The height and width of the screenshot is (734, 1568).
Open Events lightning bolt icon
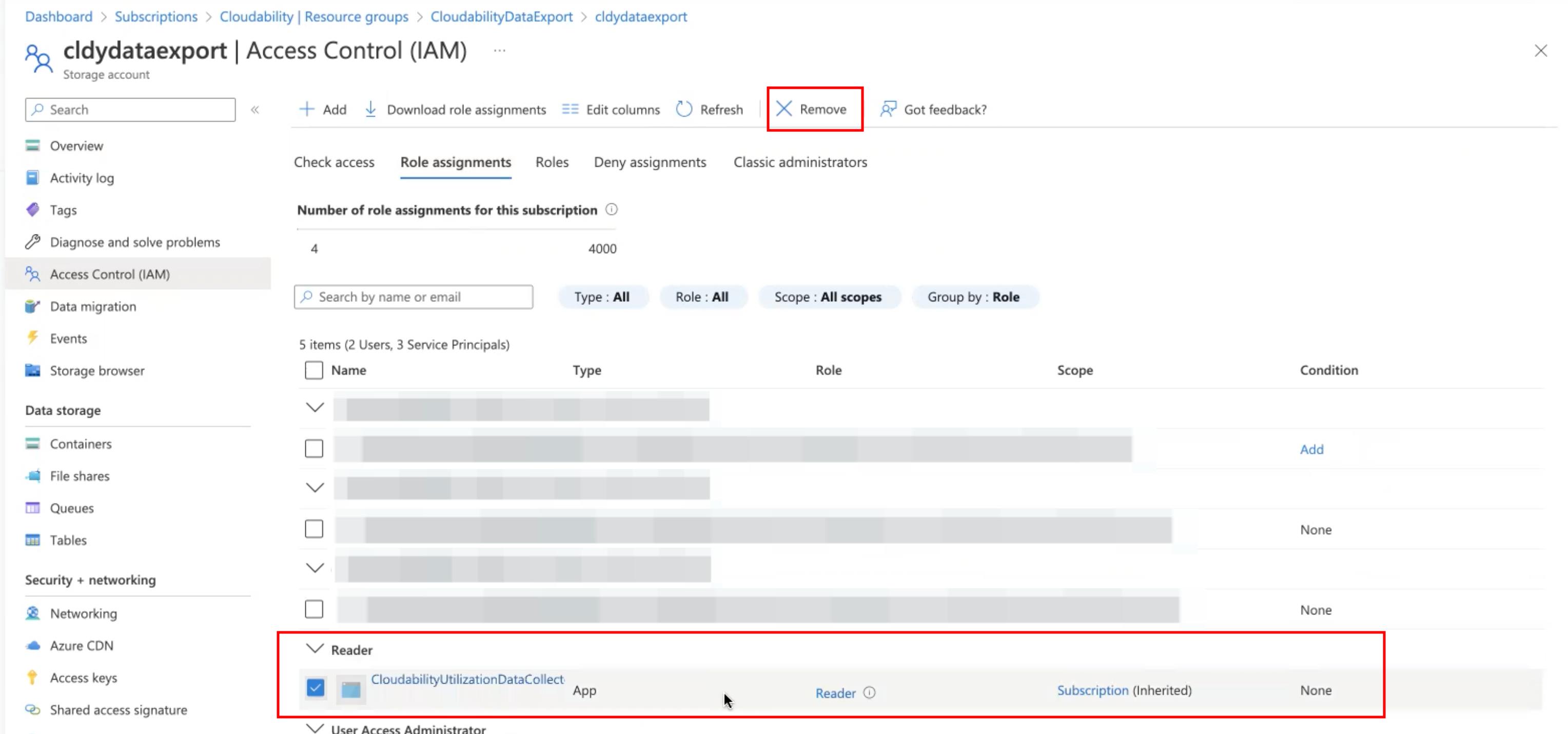point(33,338)
